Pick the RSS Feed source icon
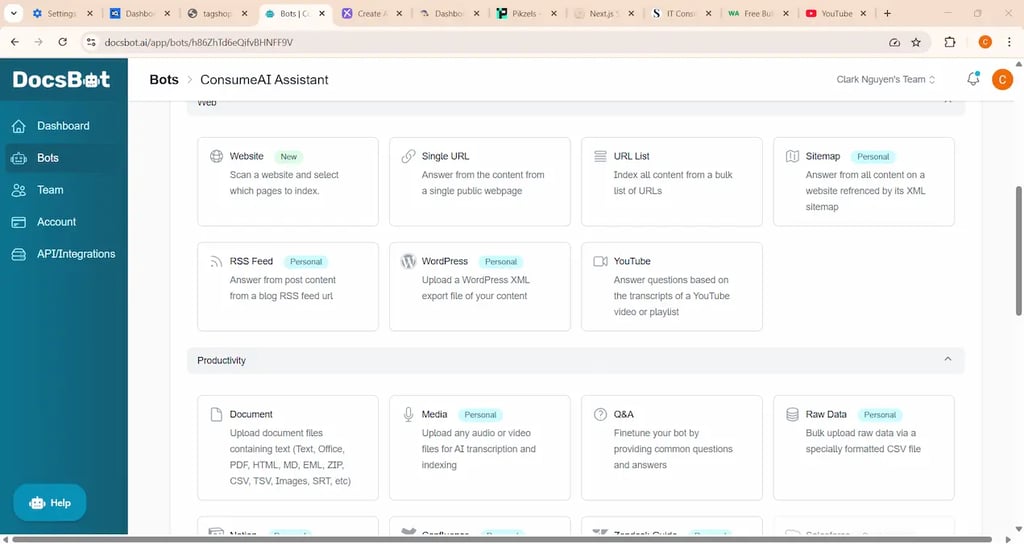The width and height of the screenshot is (1024, 544). click(216, 262)
